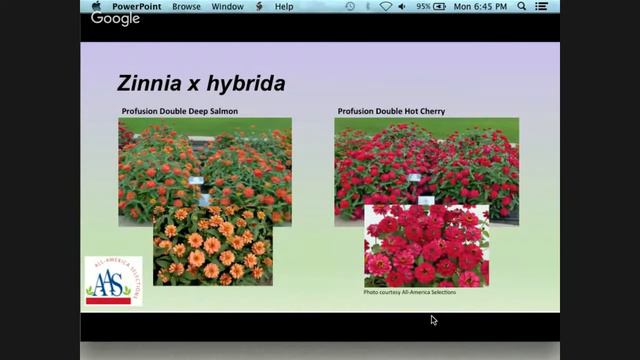Click the volume speaker icon
640x360 pixels.
[402, 7]
